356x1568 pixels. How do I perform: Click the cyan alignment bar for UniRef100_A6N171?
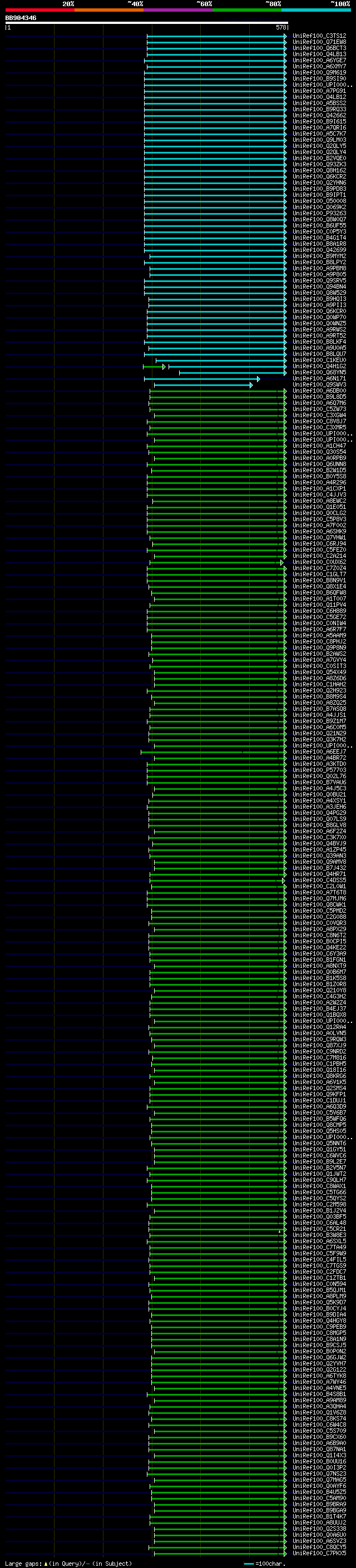point(202,379)
